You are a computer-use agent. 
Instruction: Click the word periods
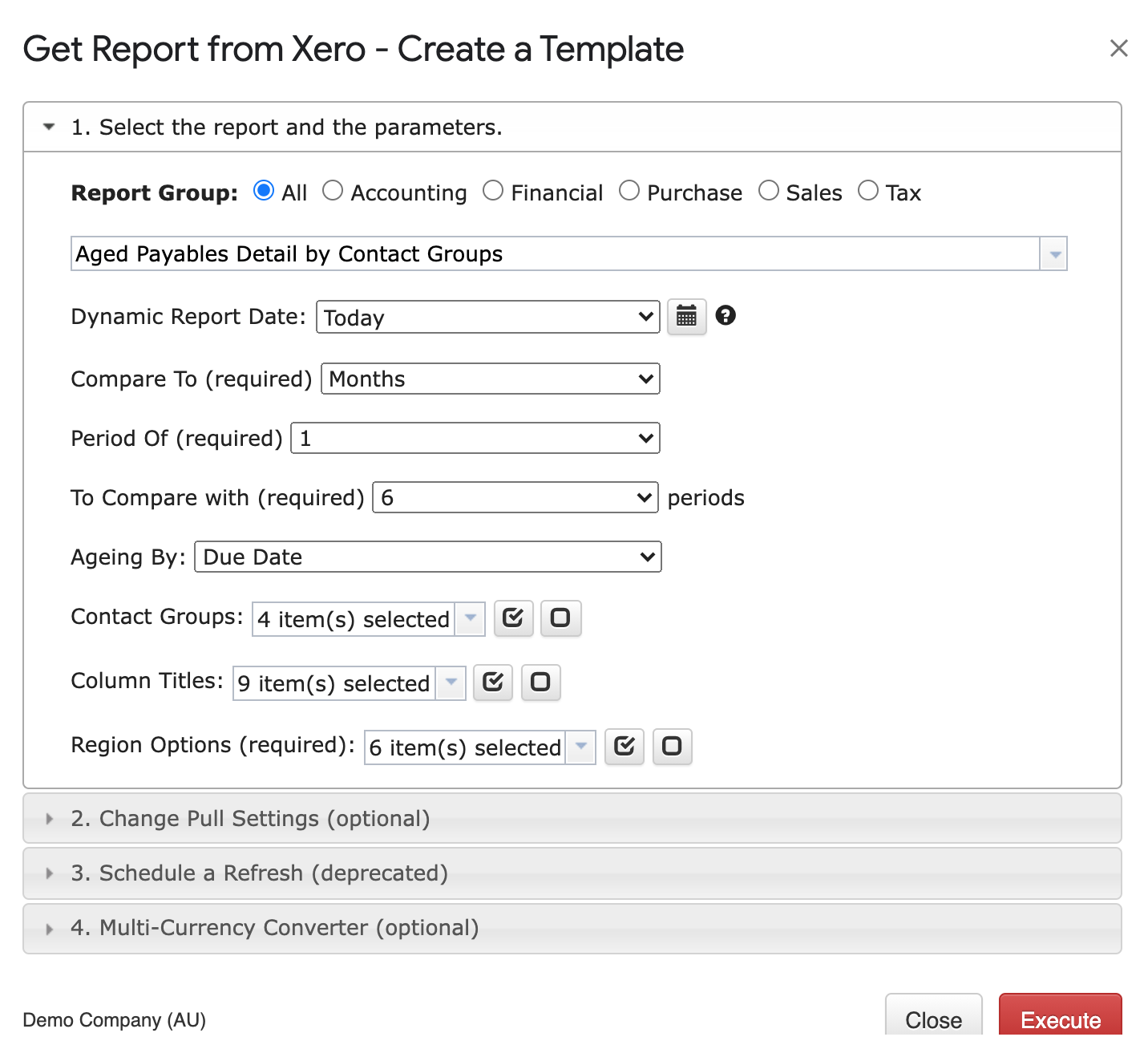[706, 498]
